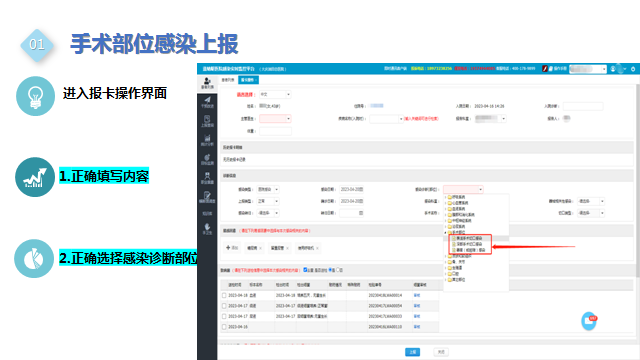Click the review link in the 2023-04-16 row
Image resolution: width=640 pixels, height=360 pixels.
tap(417, 327)
